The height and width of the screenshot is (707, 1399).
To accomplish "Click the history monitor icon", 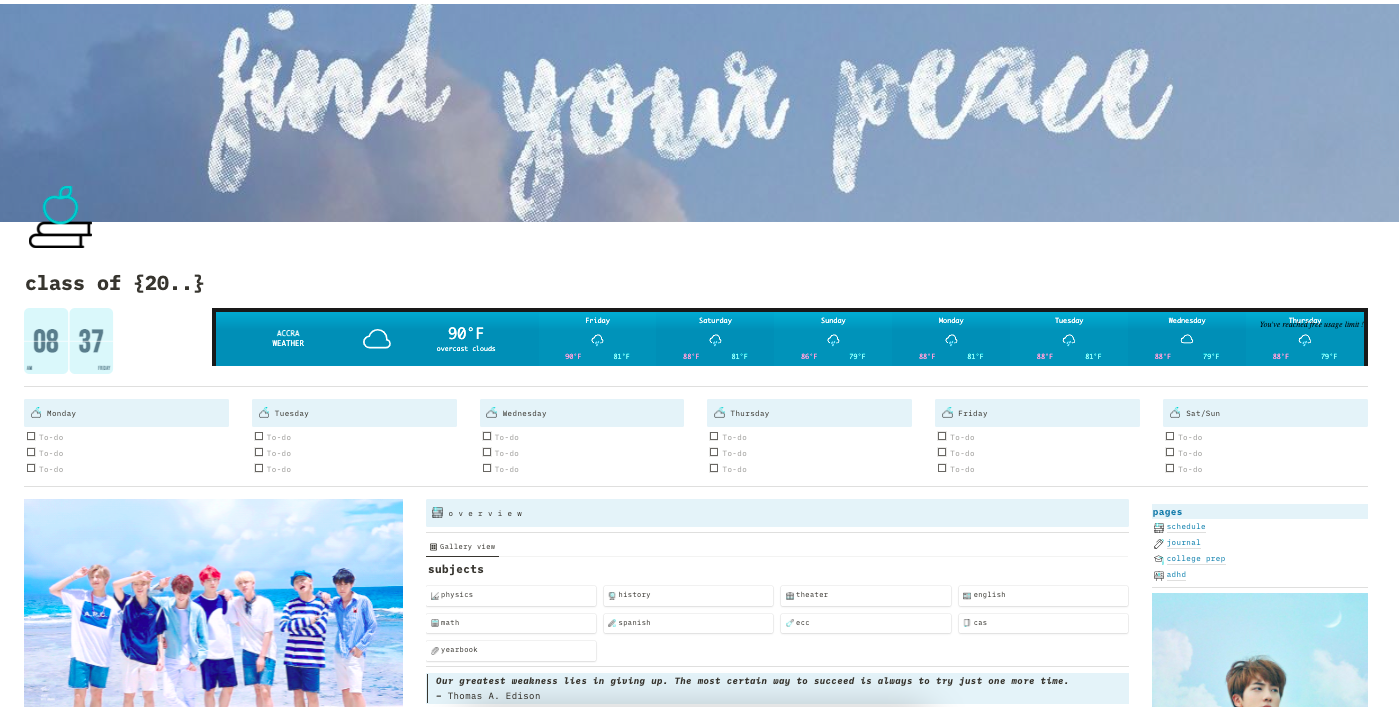I will [x=611, y=595].
